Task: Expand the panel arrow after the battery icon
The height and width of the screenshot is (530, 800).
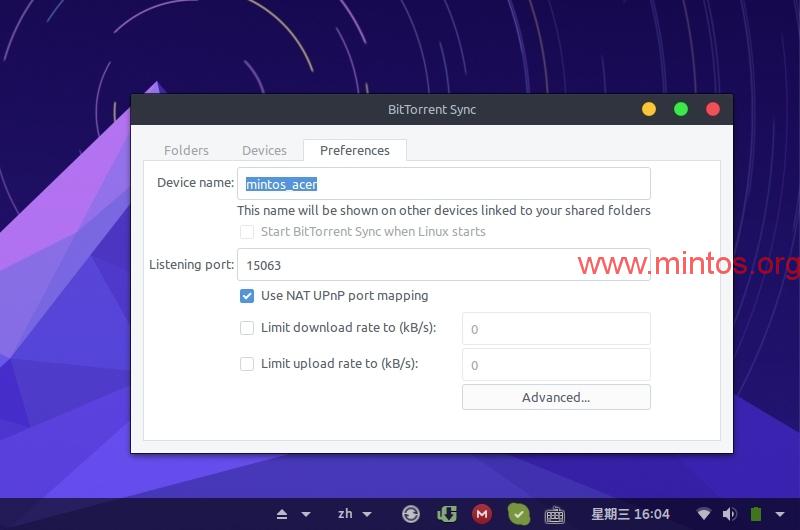Action: point(780,514)
